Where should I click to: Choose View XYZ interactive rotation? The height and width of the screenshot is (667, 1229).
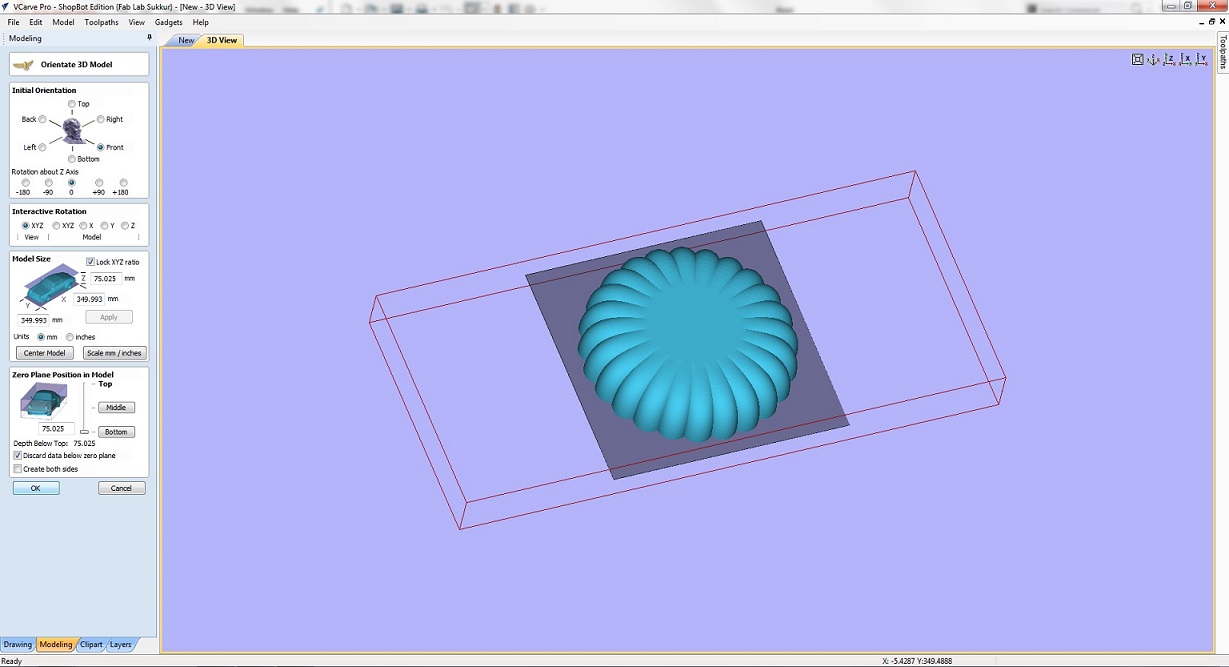point(25,226)
